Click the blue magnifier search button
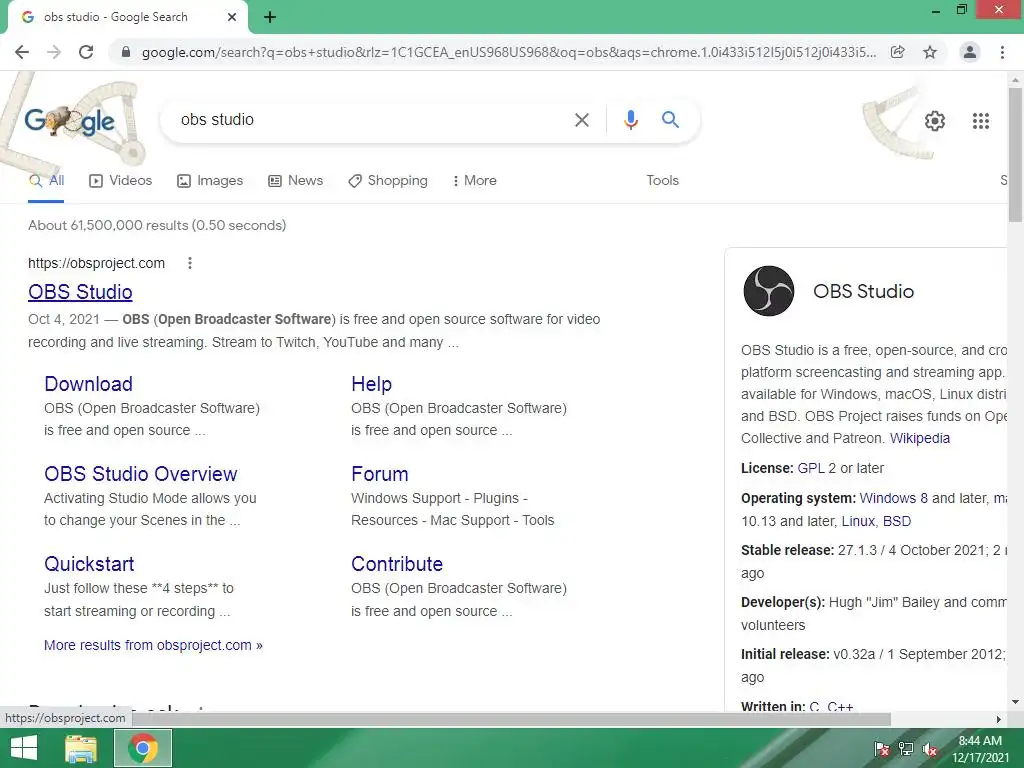The width and height of the screenshot is (1024, 768). 670,120
